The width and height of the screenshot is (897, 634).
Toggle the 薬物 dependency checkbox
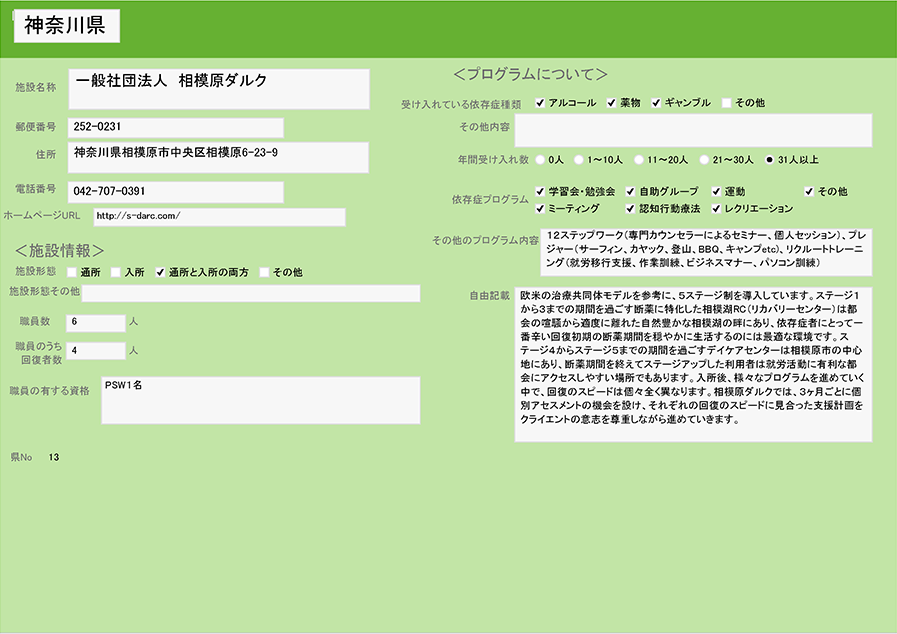(610, 103)
